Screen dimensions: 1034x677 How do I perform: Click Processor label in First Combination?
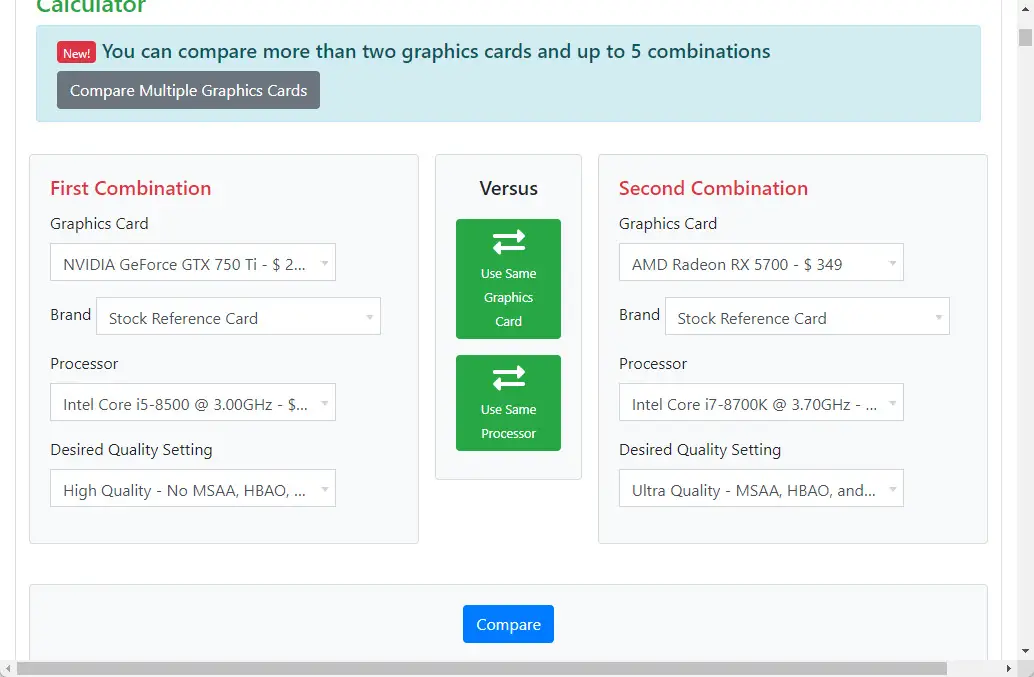(x=84, y=364)
